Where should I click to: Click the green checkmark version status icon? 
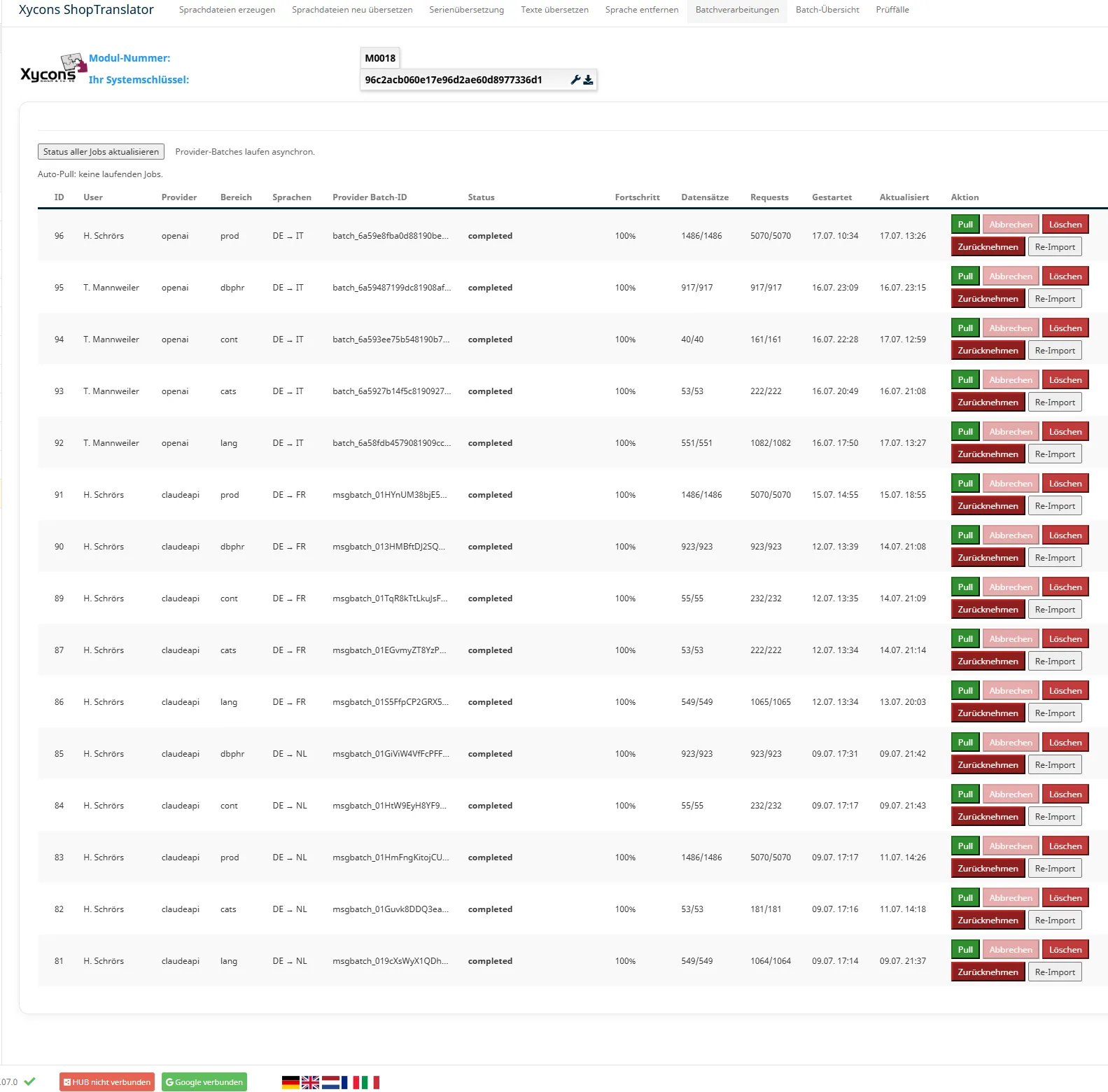coord(29,1081)
